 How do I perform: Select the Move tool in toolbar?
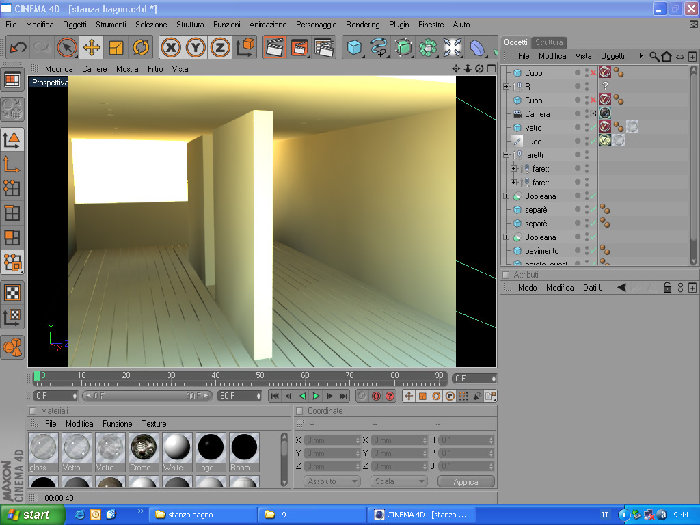[91, 47]
